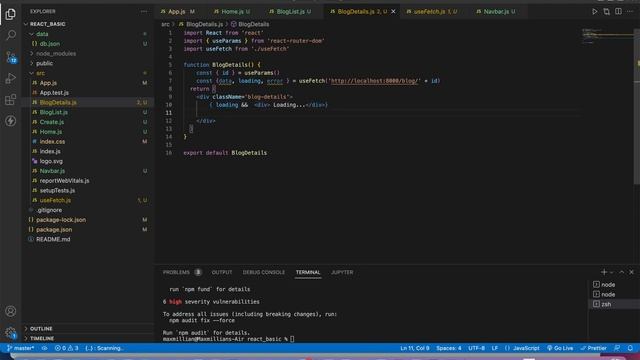640x360 pixels.
Task: Close the BlogDetails.js tab
Action: point(393,11)
